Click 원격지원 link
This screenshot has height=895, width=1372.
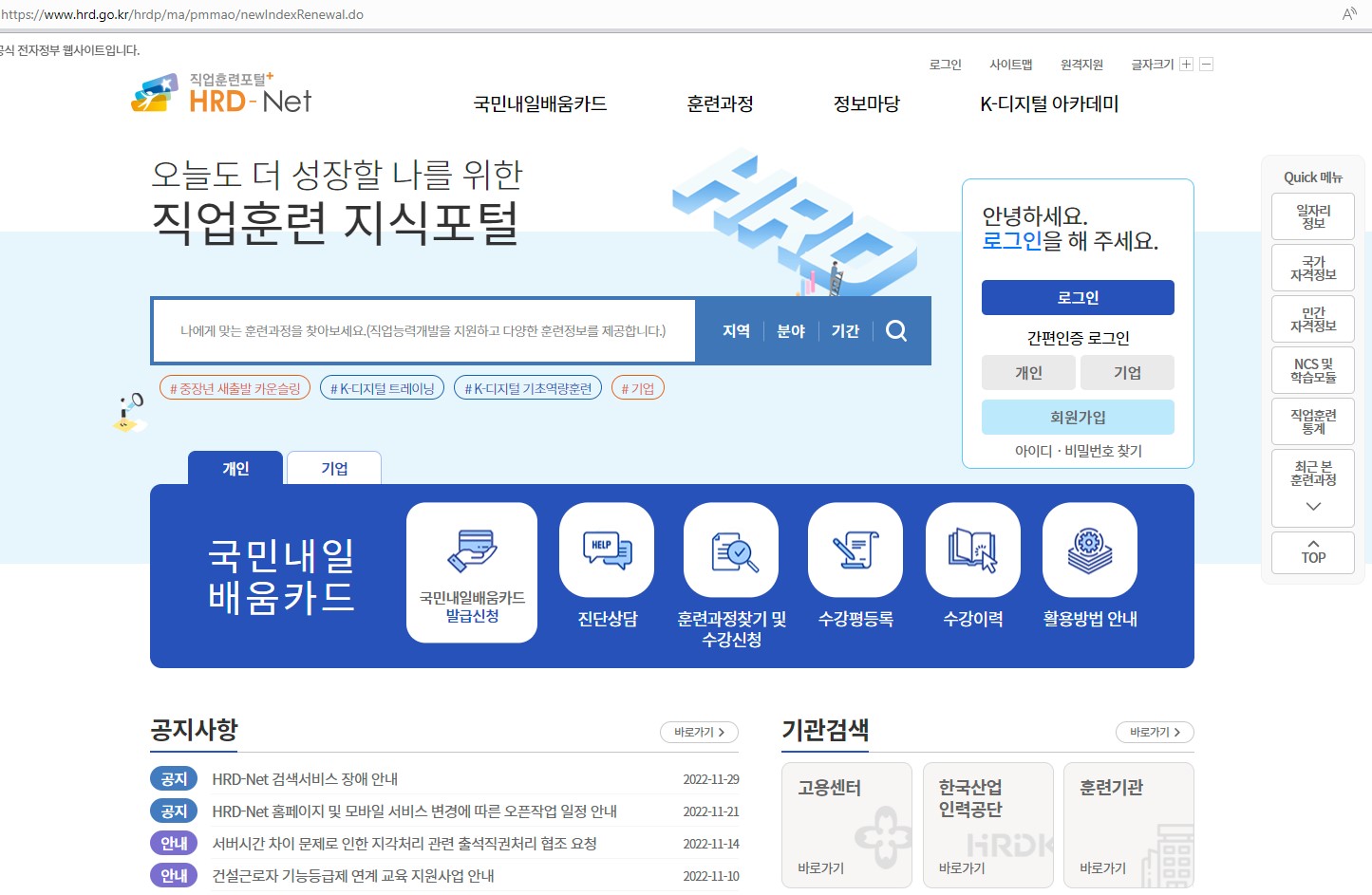click(1081, 65)
